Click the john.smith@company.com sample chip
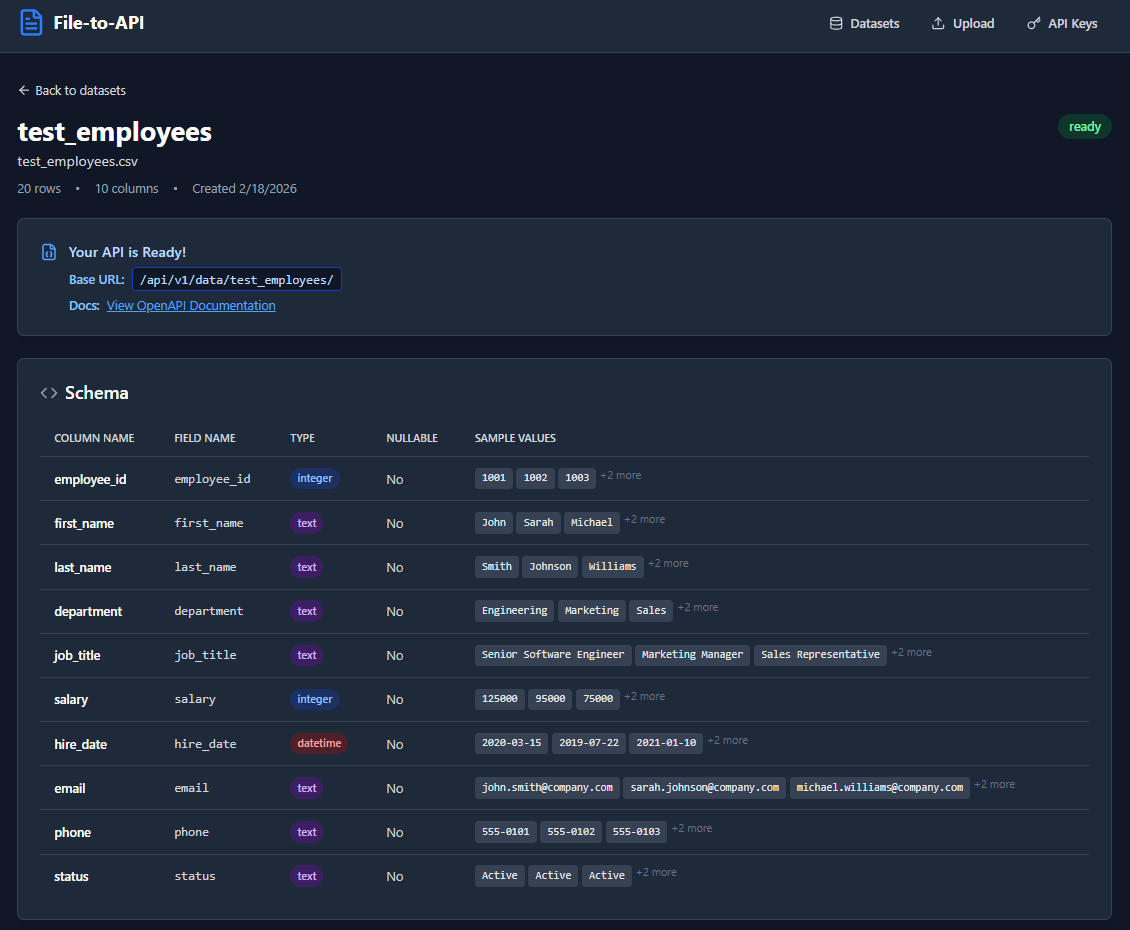This screenshot has width=1130, height=930. tap(547, 787)
